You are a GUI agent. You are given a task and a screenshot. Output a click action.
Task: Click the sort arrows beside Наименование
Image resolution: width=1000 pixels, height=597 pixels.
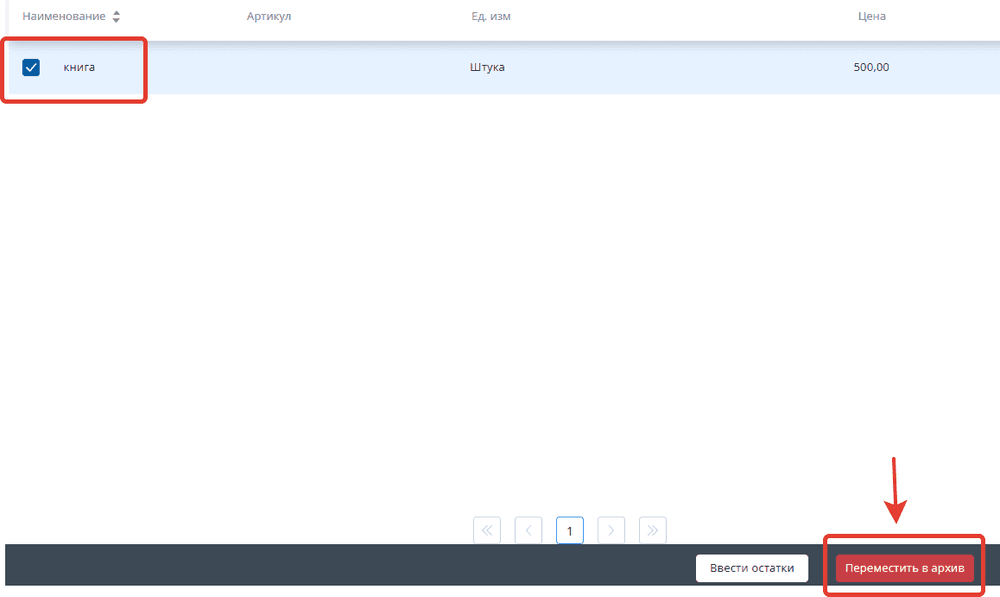point(116,17)
